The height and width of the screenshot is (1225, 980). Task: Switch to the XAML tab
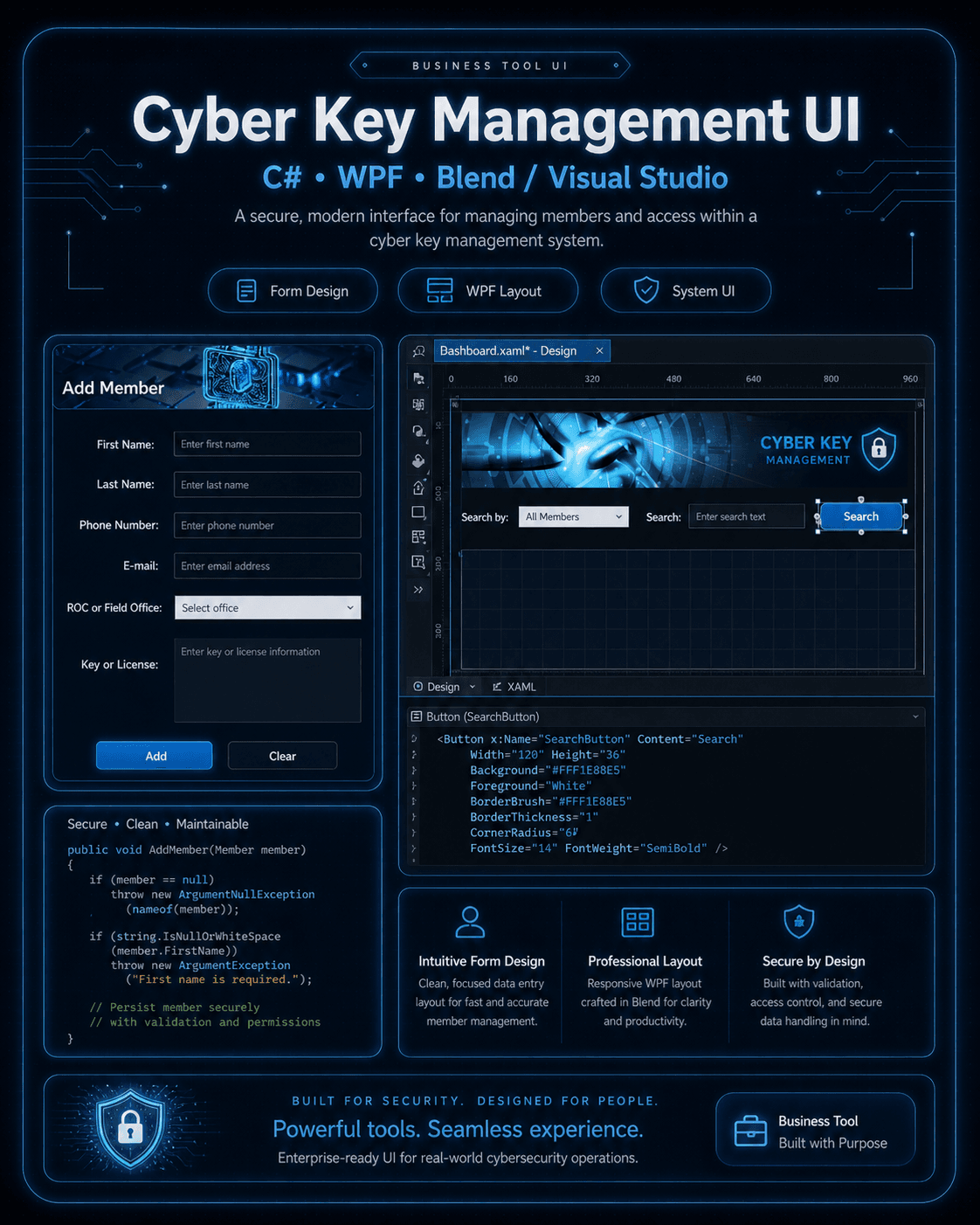coord(514,687)
